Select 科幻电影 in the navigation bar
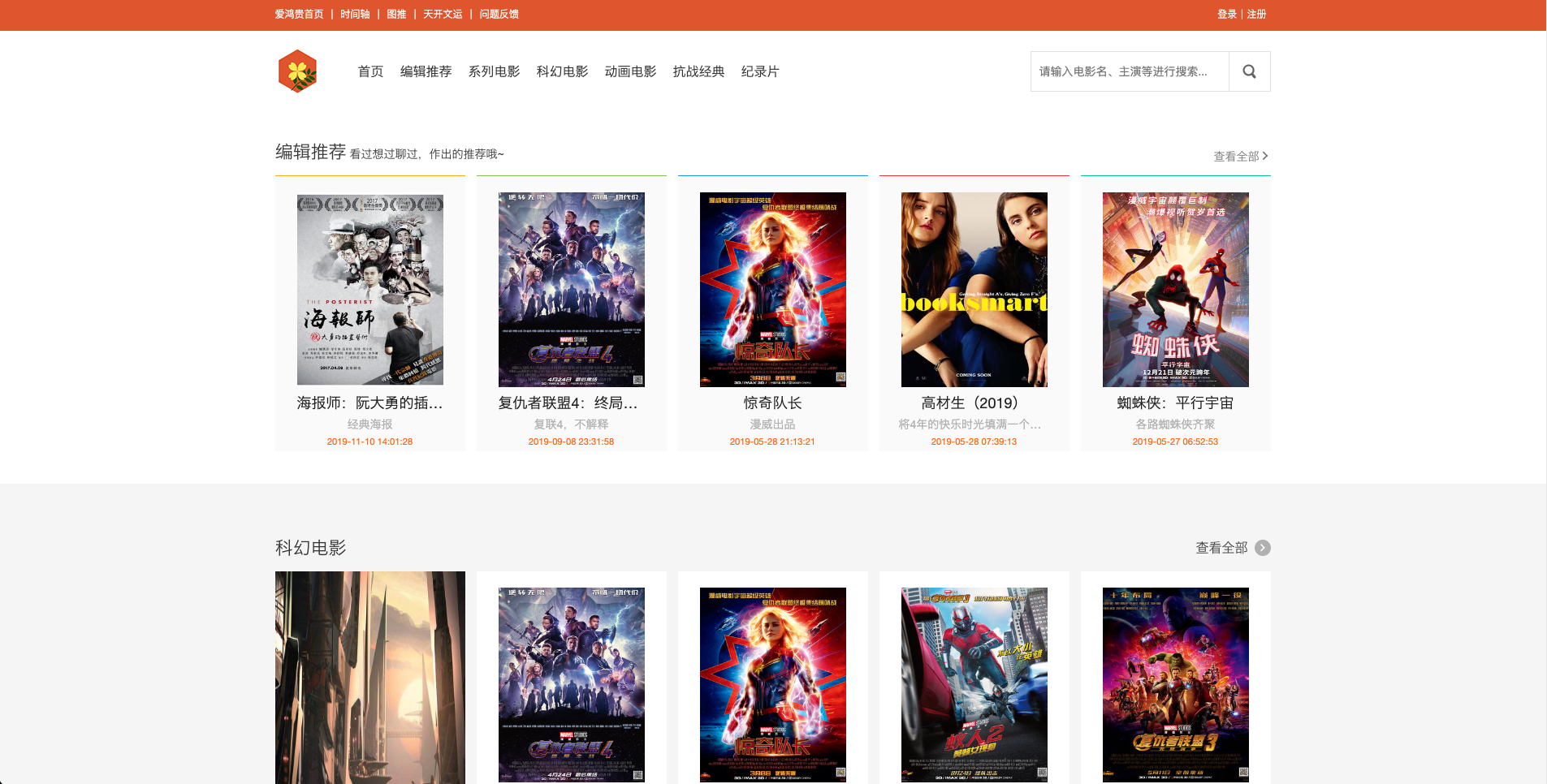 (x=562, y=71)
